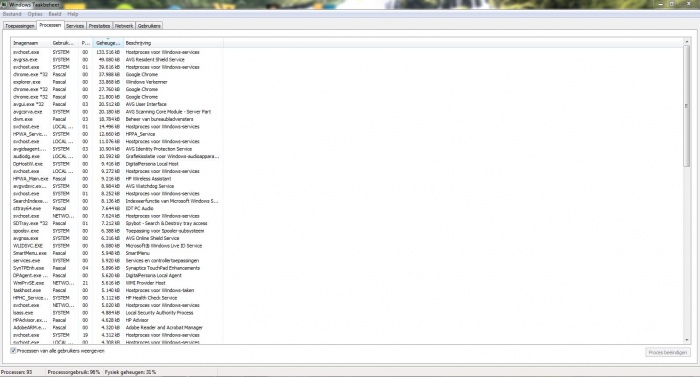Select the avgrsa.exe AVG Resident Shield row
This screenshot has width=700, height=377.
117,59
